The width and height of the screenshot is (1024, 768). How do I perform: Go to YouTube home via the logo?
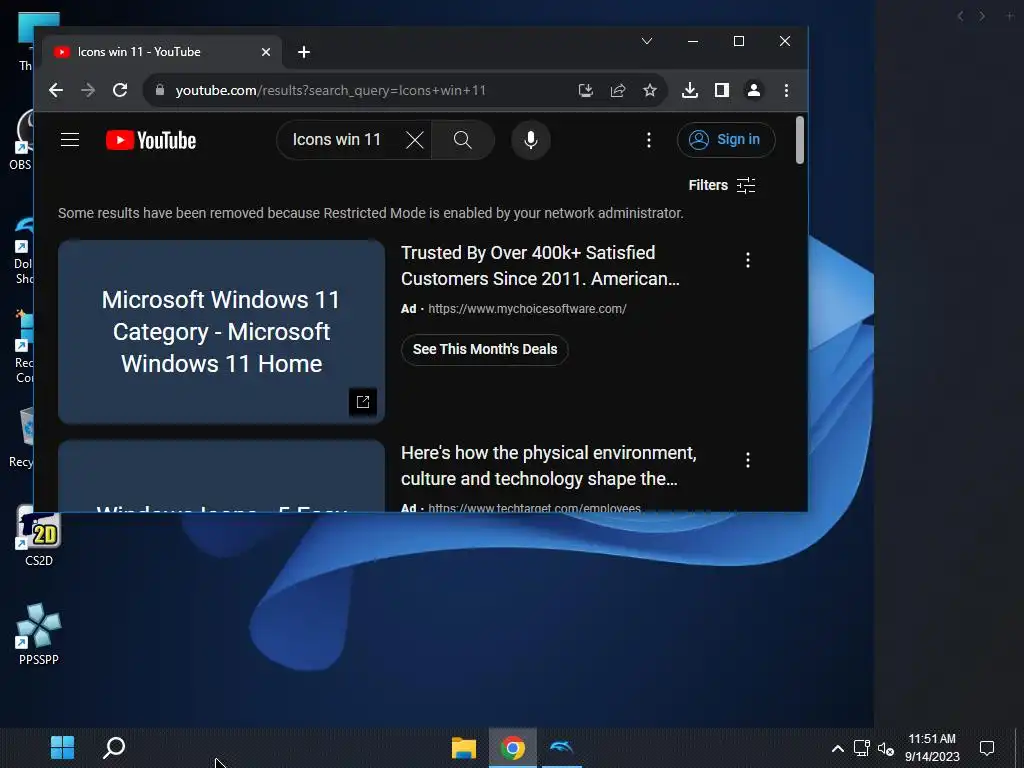pos(151,140)
